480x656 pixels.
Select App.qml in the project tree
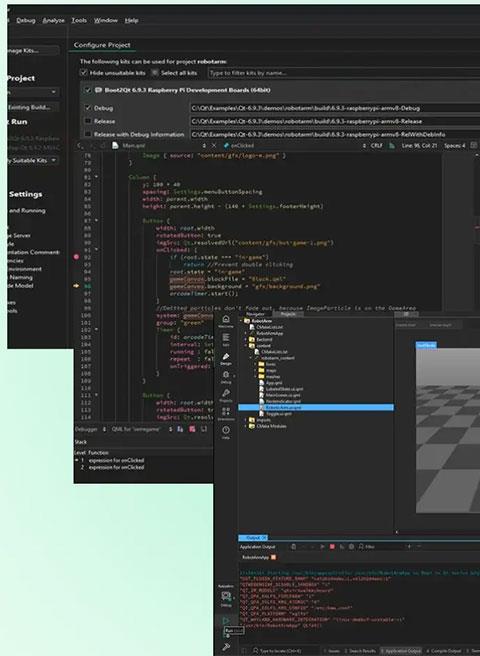pos(274,383)
